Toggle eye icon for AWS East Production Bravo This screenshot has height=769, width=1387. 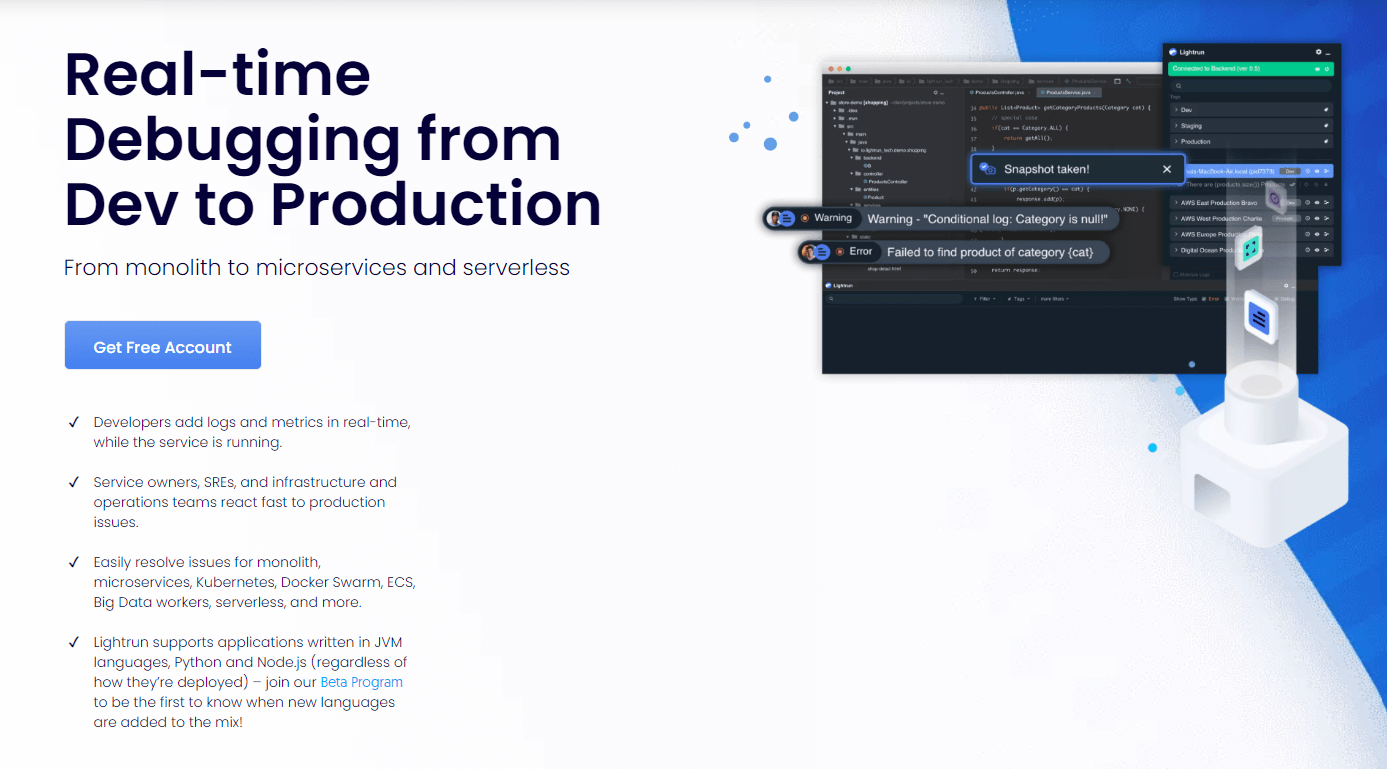pyautogui.click(x=1317, y=203)
